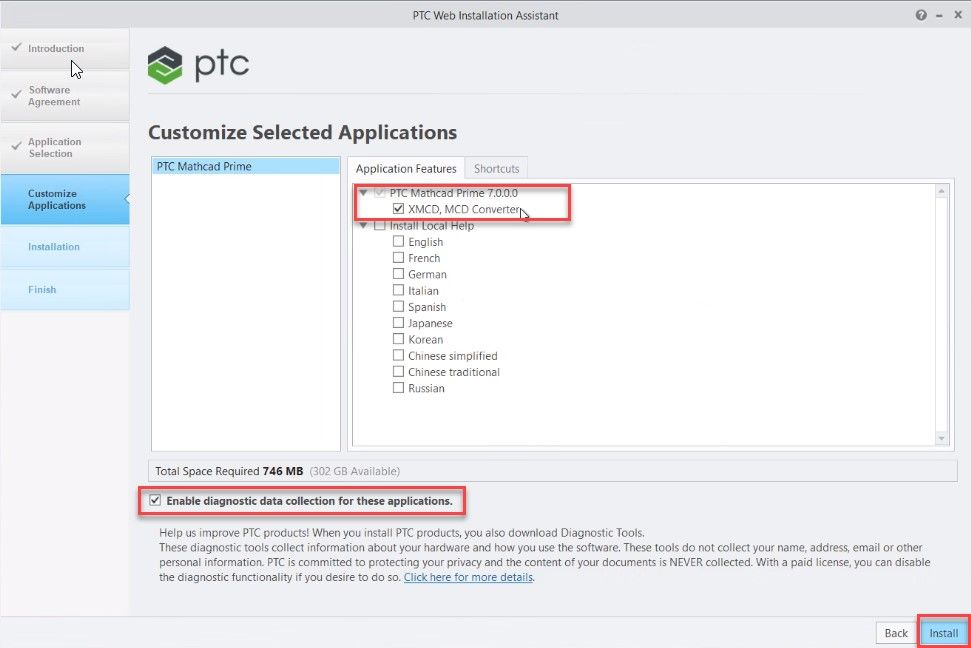Click the Install button
The image size is (971, 648).
pyautogui.click(x=943, y=633)
